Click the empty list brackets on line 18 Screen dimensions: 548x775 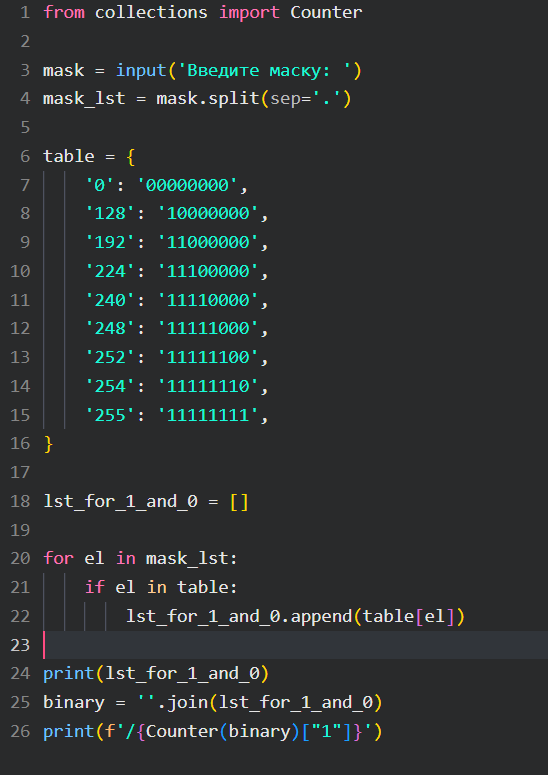click(239, 502)
